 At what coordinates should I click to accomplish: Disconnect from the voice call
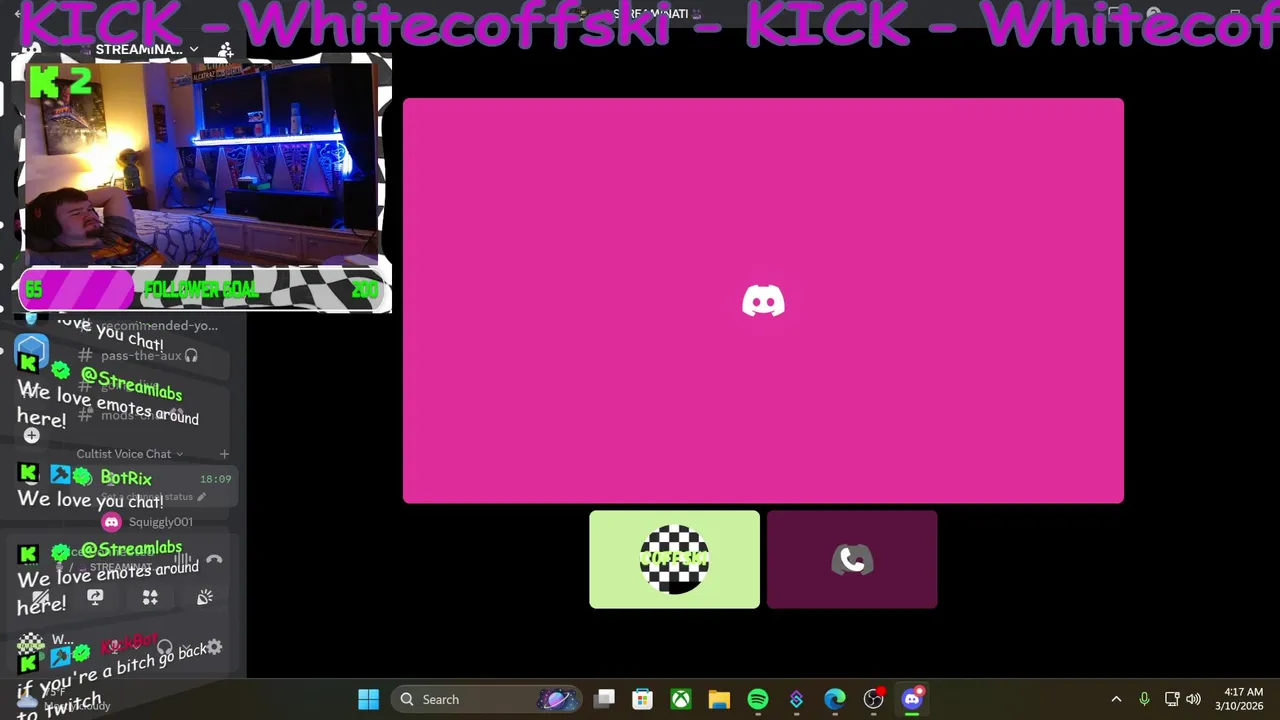(x=214, y=560)
